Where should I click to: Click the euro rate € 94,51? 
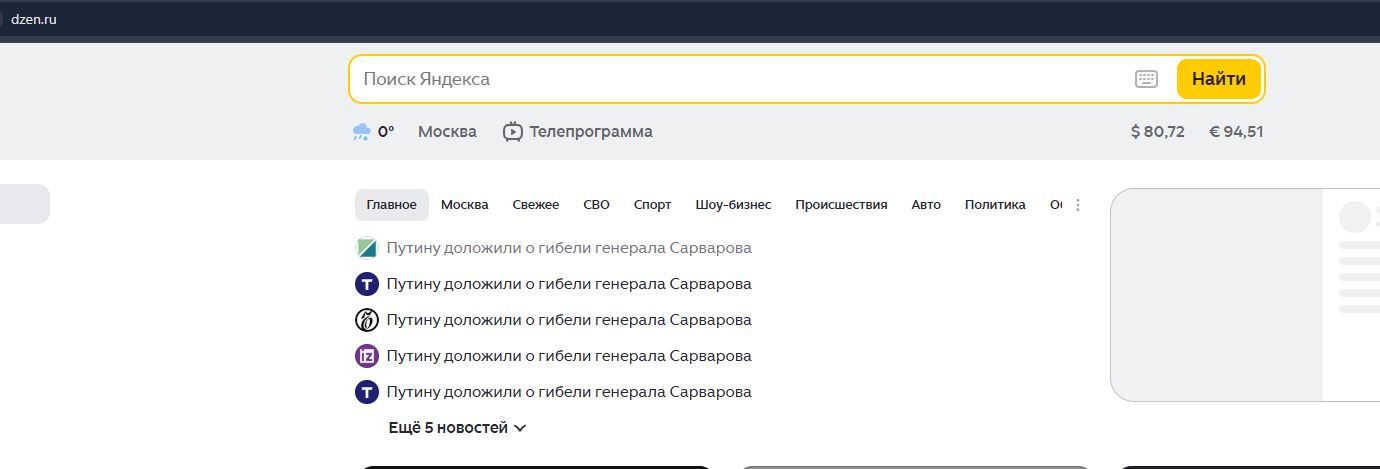[x=1236, y=132]
